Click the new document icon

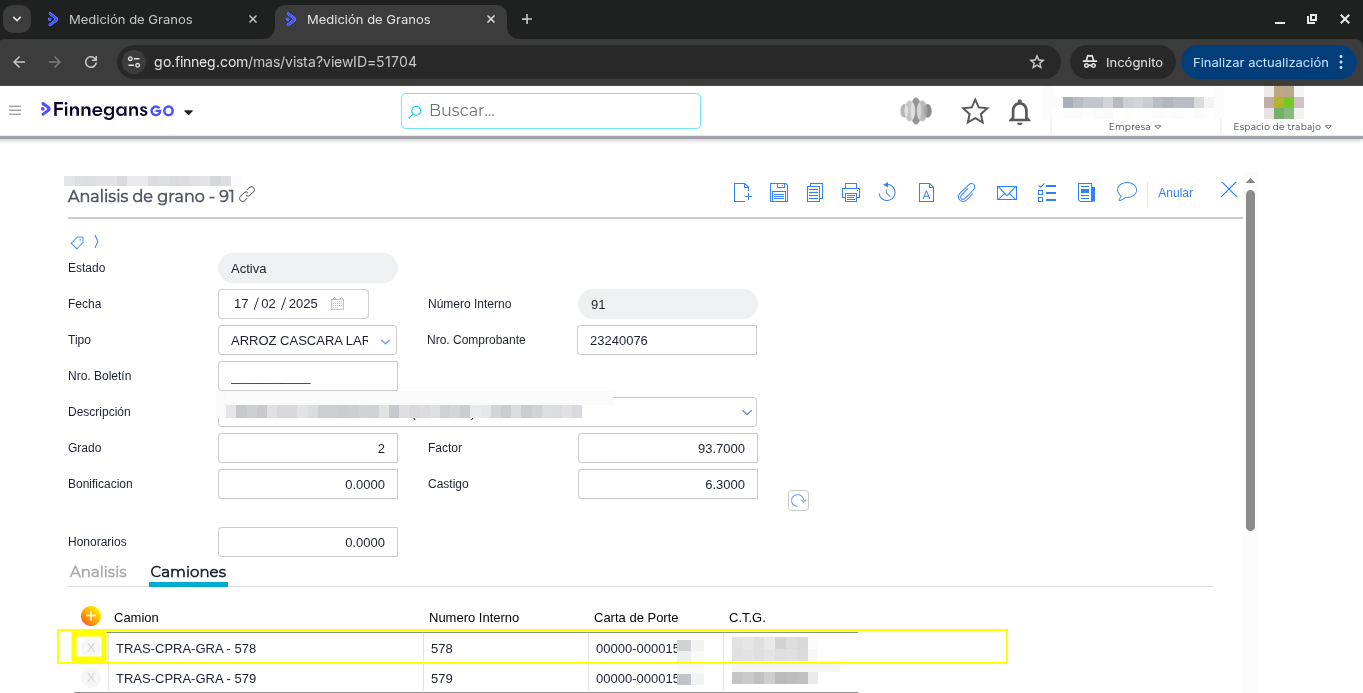(742, 193)
